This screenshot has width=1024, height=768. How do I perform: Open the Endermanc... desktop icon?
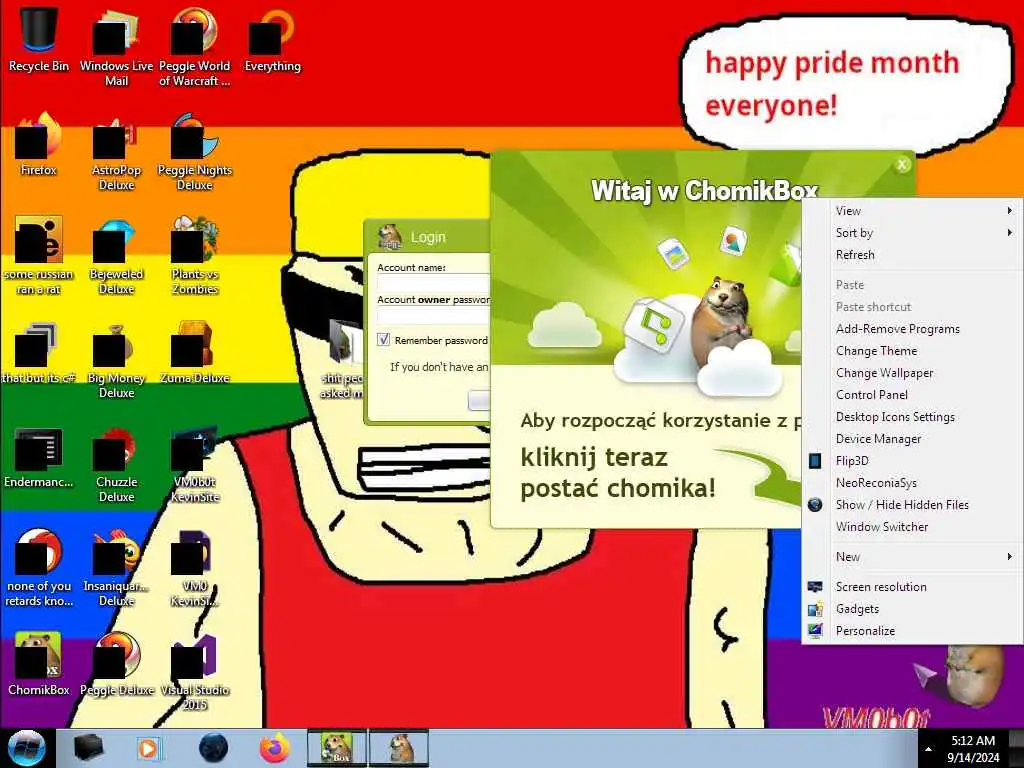39,456
